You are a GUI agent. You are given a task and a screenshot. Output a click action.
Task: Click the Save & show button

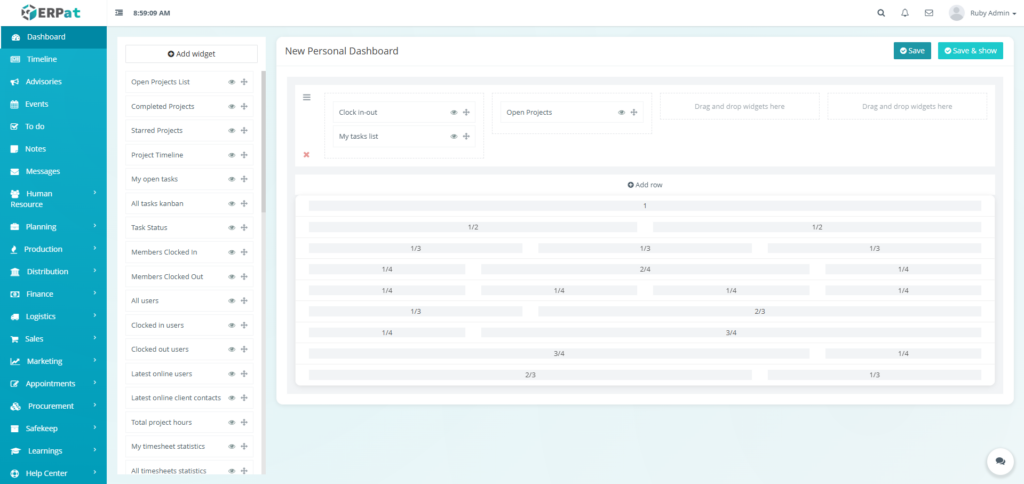[x=970, y=51]
